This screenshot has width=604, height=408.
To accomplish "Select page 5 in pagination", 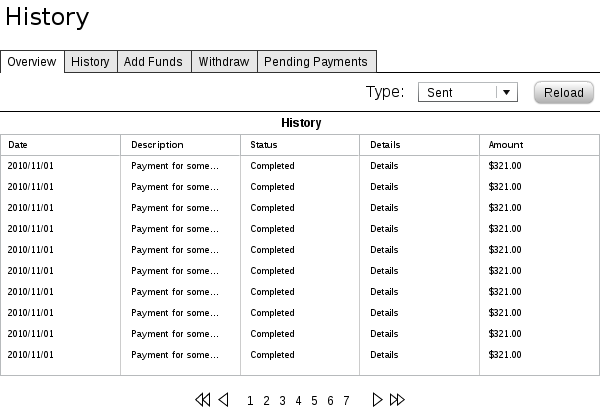I will click(314, 401).
